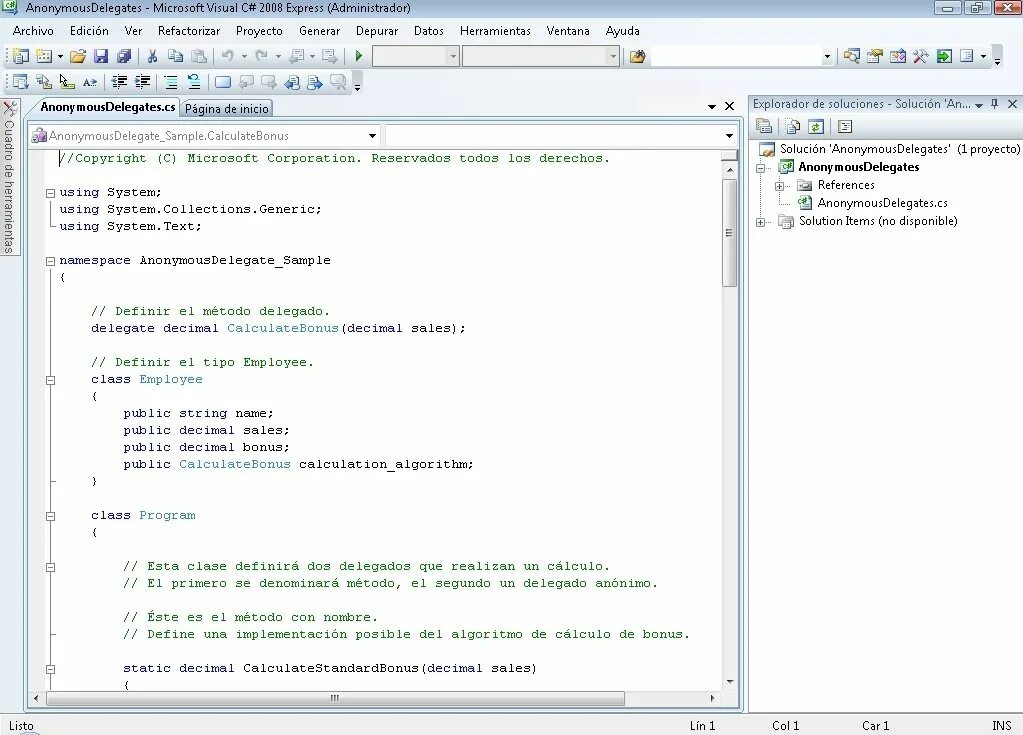Open the Object Browser toolbar icon

(898, 56)
